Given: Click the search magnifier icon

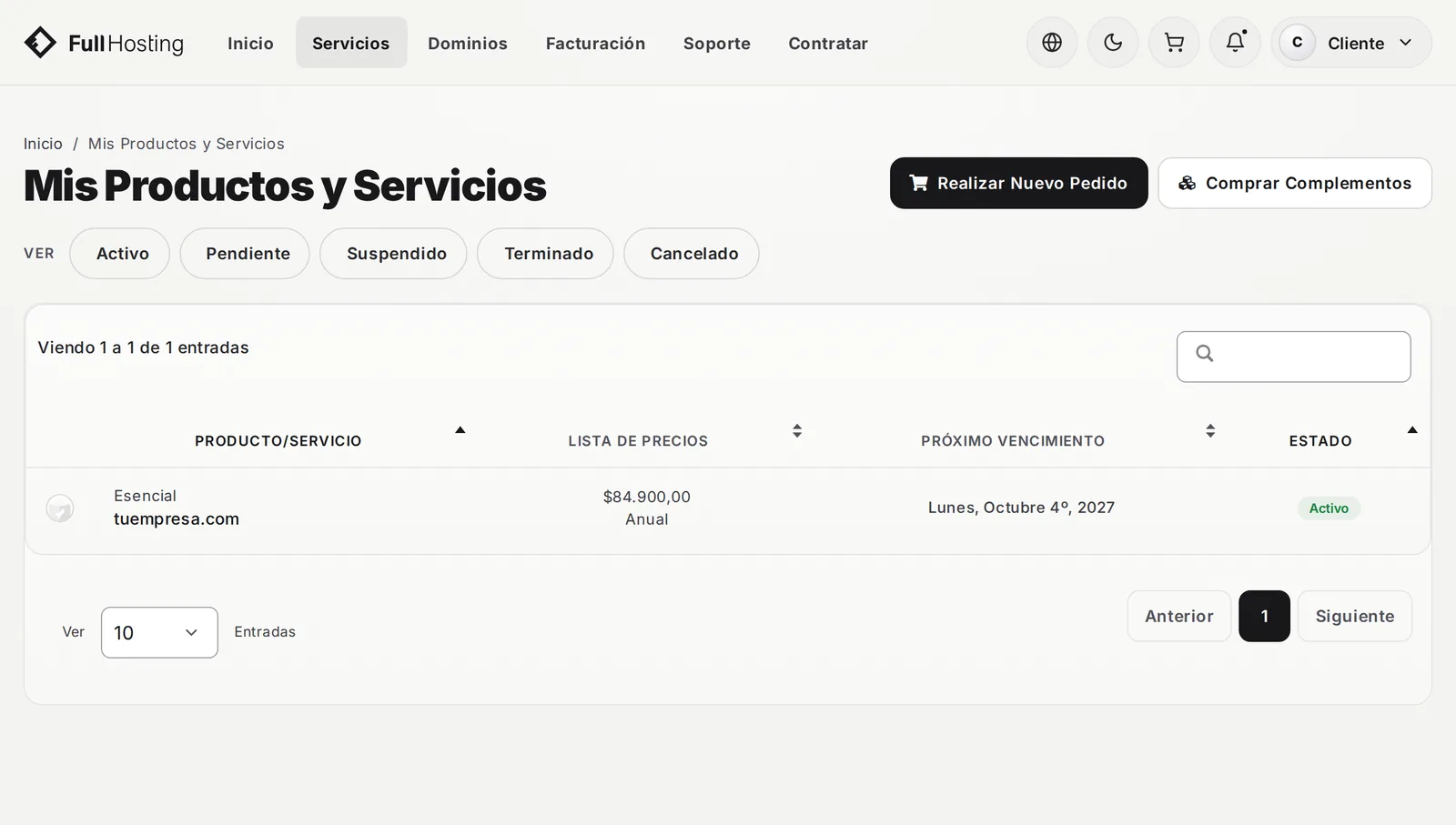Looking at the screenshot, I should 1205,354.
